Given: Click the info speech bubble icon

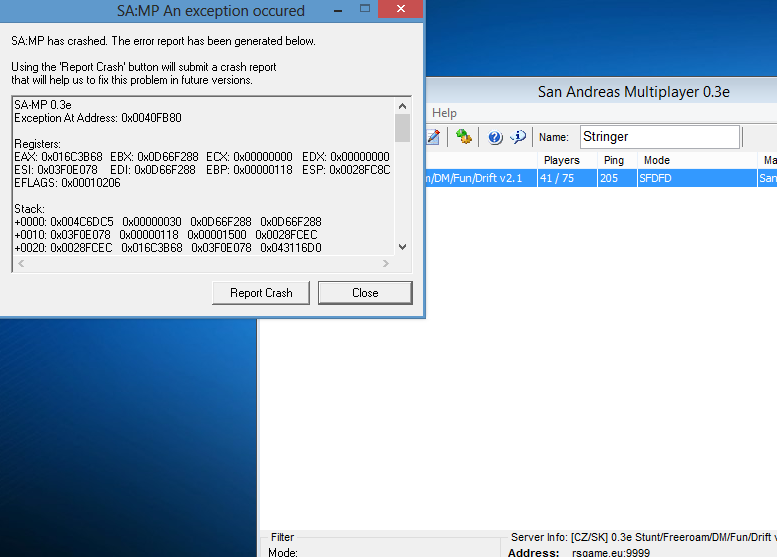Looking at the screenshot, I should tap(518, 136).
